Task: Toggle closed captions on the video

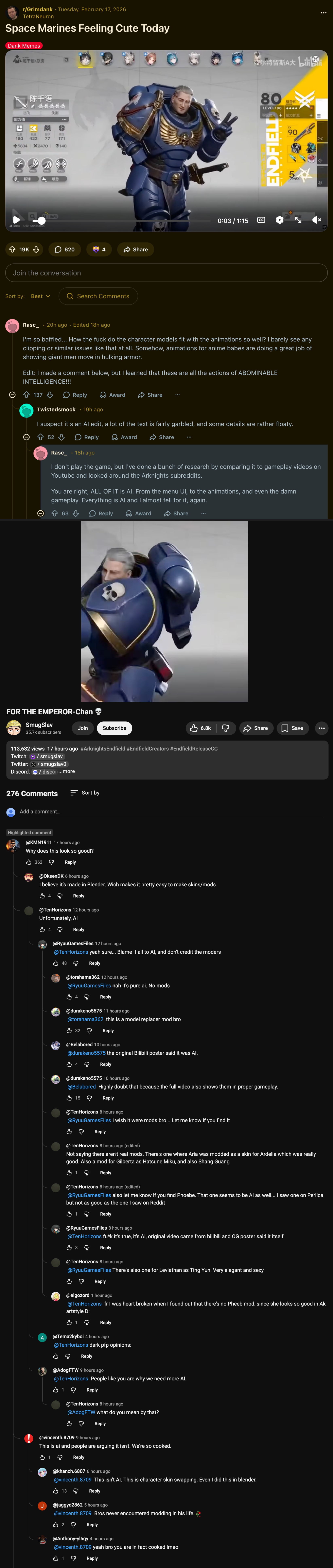Action: click(x=261, y=220)
